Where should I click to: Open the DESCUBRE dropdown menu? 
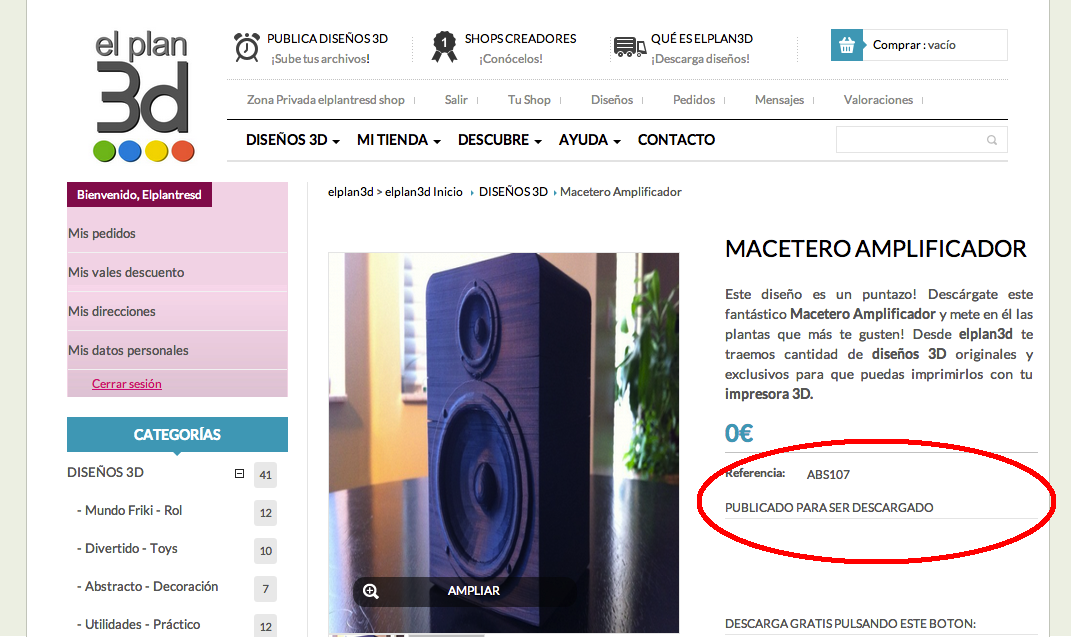click(x=499, y=140)
